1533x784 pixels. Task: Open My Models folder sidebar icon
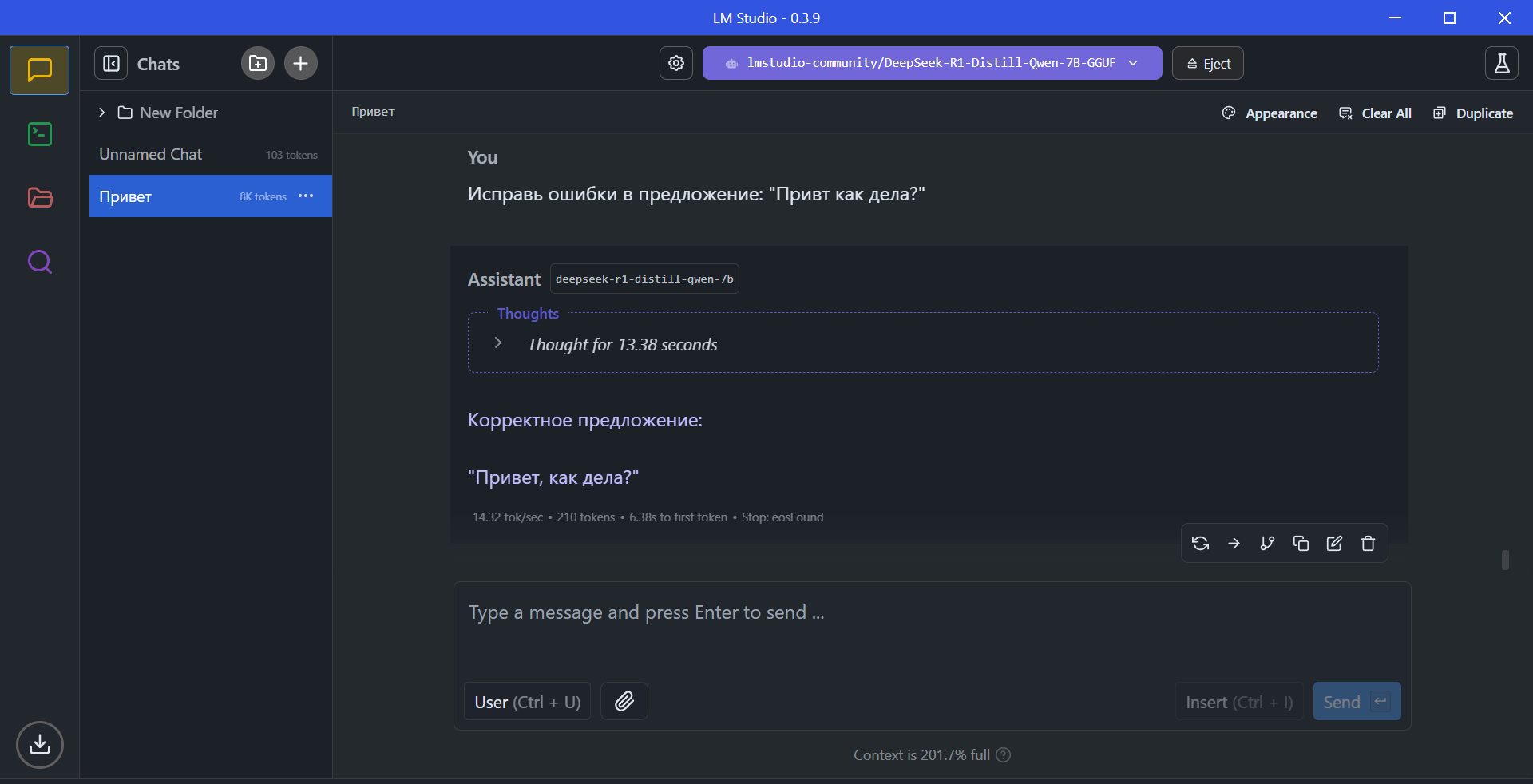[x=40, y=197]
